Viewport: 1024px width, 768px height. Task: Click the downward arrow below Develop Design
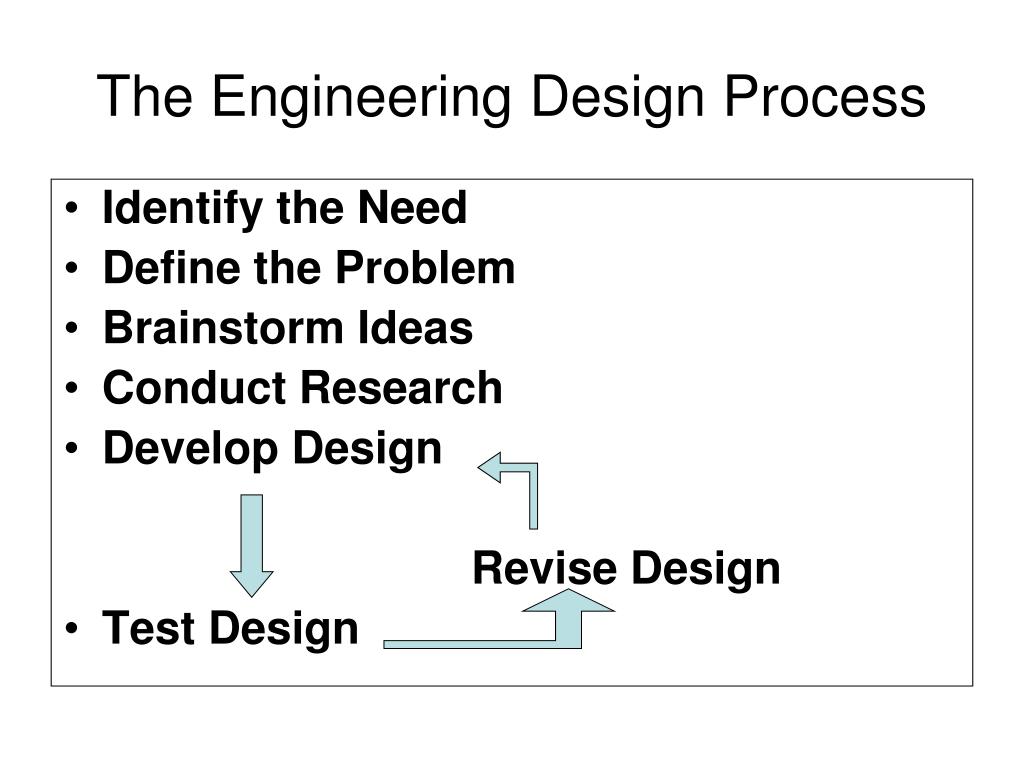click(x=251, y=545)
